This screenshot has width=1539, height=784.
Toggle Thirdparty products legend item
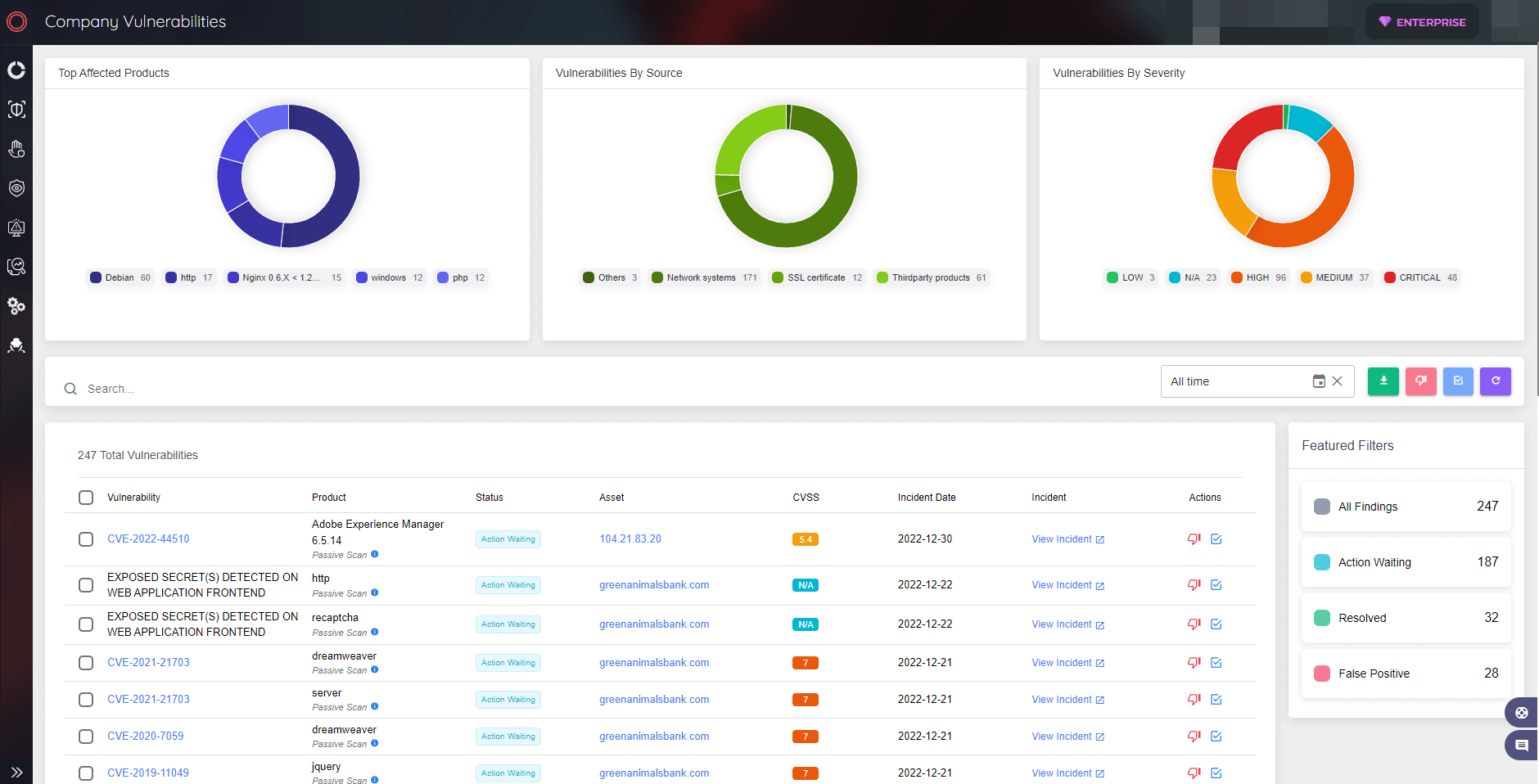tap(932, 277)
